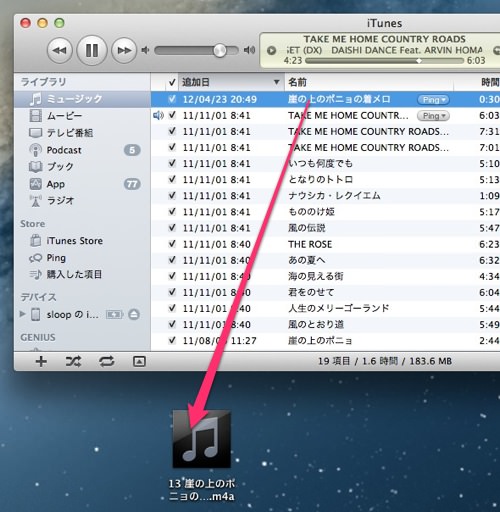Image resolution: width=500 pixels, height=512 pixels.
Task: Click the rewind previous track button
Action: click(60, 50)
